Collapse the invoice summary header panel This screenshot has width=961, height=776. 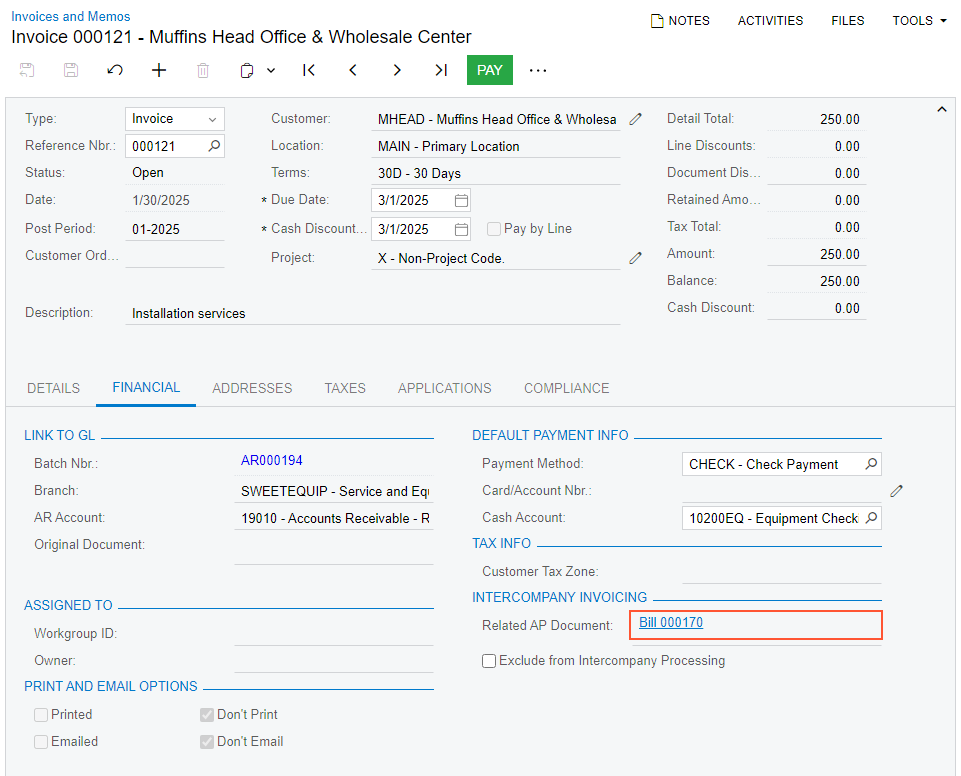pos(940,108)
